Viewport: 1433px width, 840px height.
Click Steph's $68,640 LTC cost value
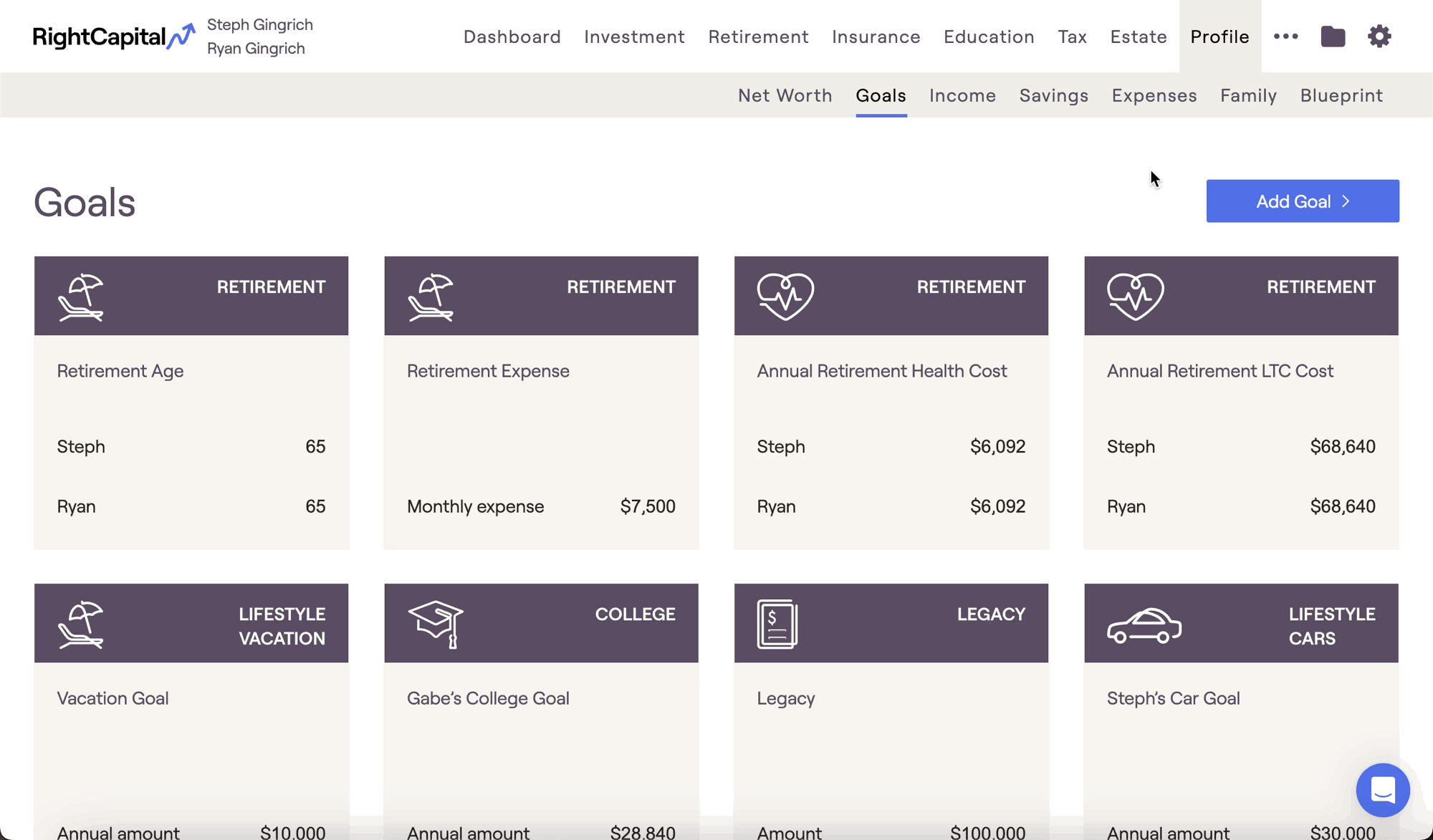pos(1343,447)
